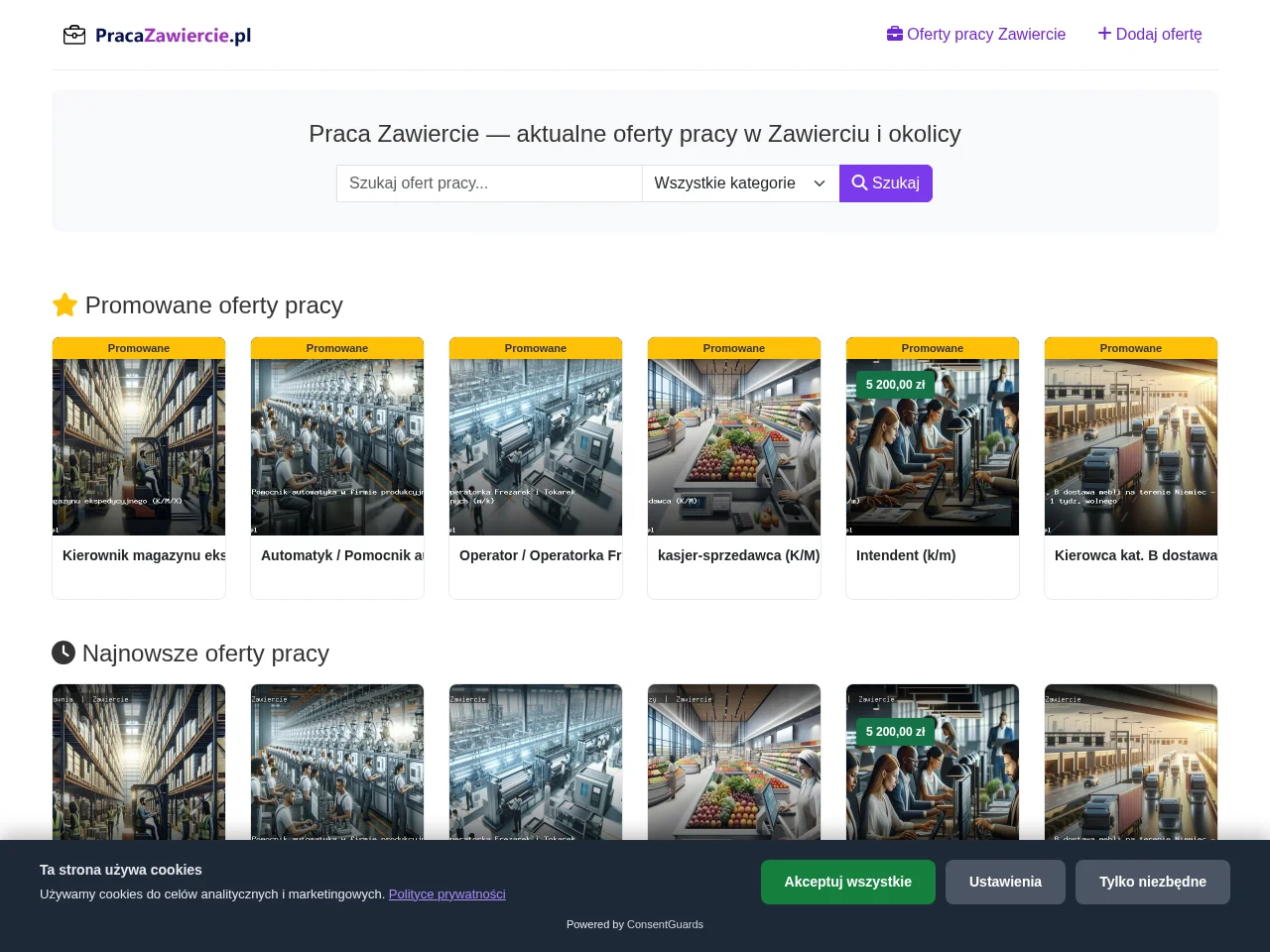Open newest warehouse forklift offer image

pos(139,762)
